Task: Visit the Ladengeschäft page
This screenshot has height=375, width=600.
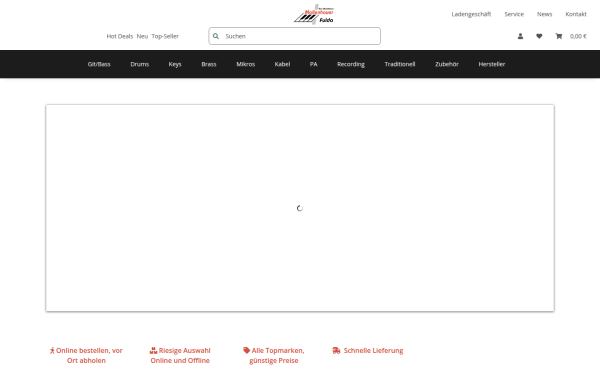Action: [471, 14]
